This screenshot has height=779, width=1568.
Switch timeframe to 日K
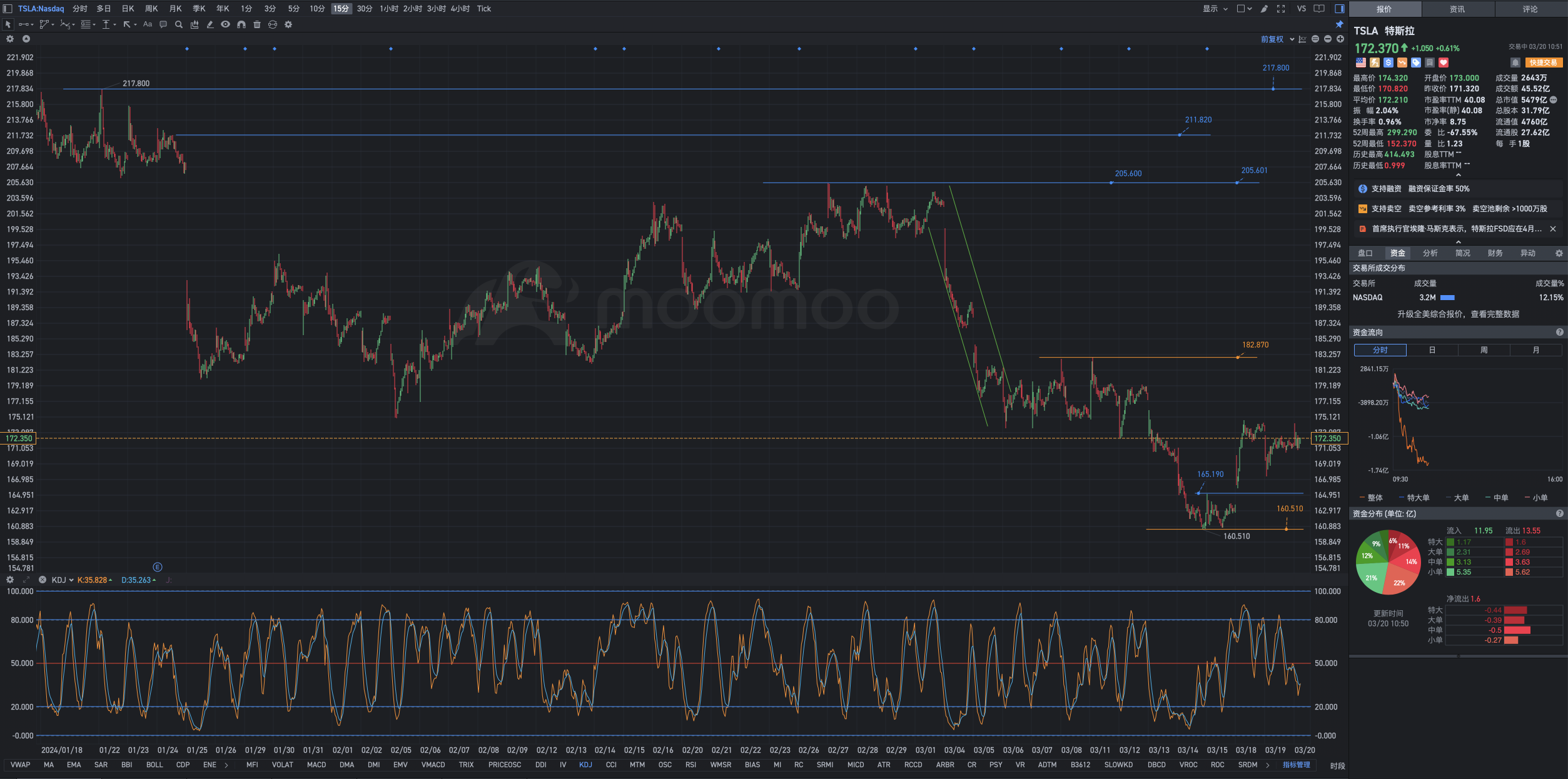[x=128, y=9]
